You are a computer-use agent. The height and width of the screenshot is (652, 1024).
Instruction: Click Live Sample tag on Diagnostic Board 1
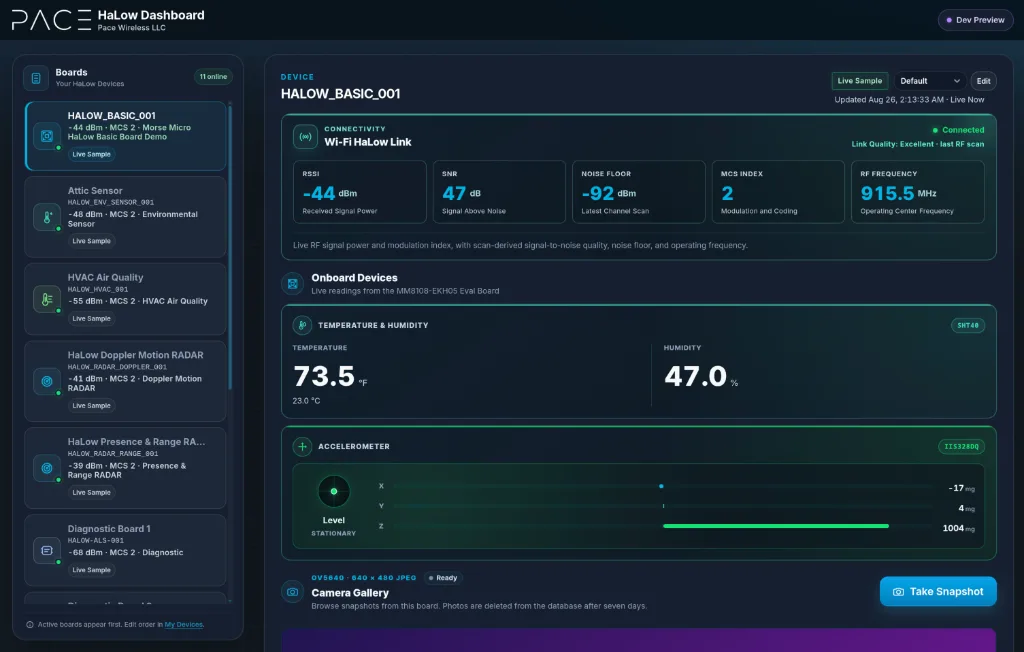tap(91, 570)
